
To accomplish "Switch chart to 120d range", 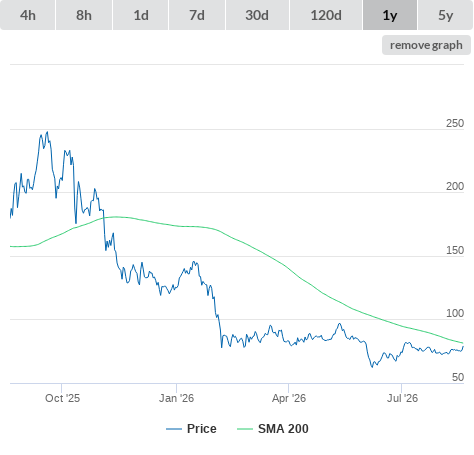I will 326,15.
